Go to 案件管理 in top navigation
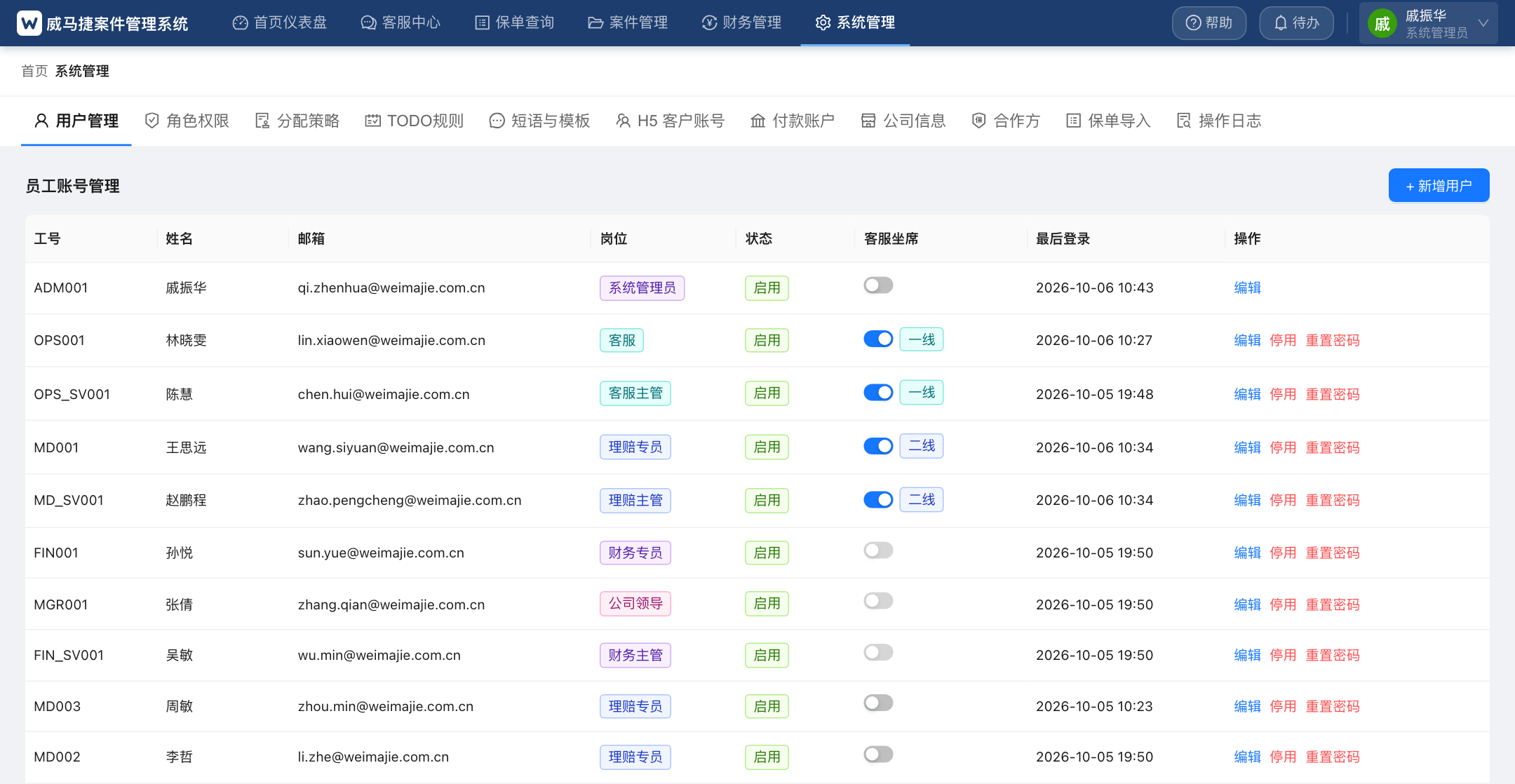The image size is (1515, 784). pyautogui.click(x=628, y=23)
